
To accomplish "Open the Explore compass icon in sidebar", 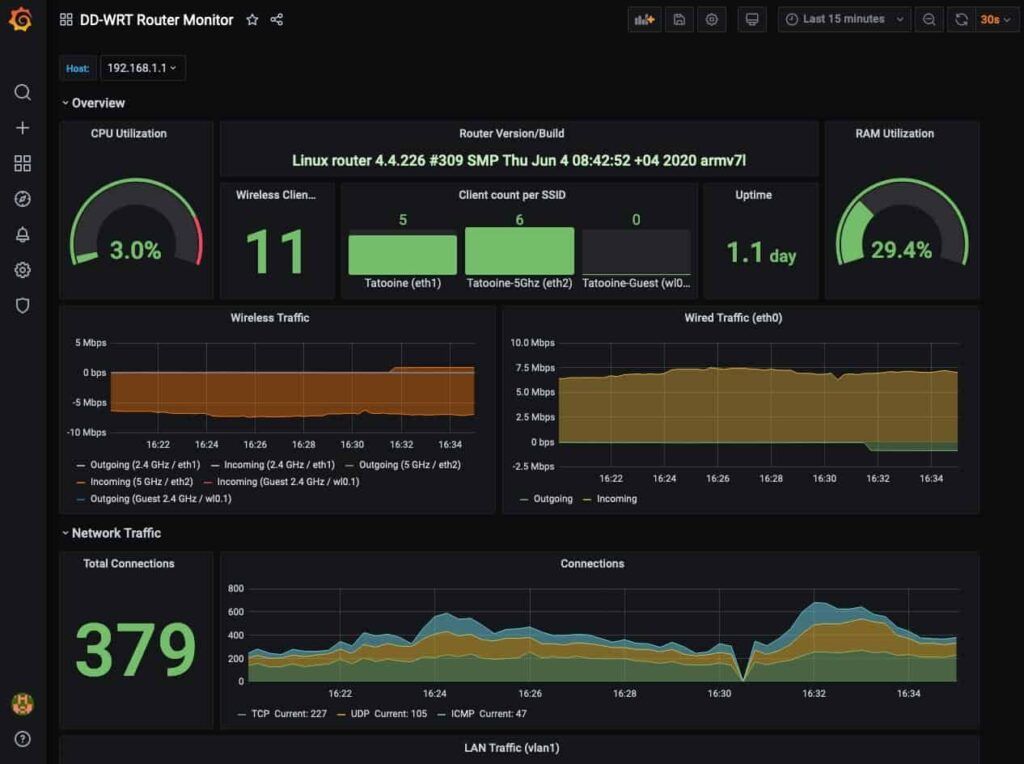I will click(x=22, y=198).
